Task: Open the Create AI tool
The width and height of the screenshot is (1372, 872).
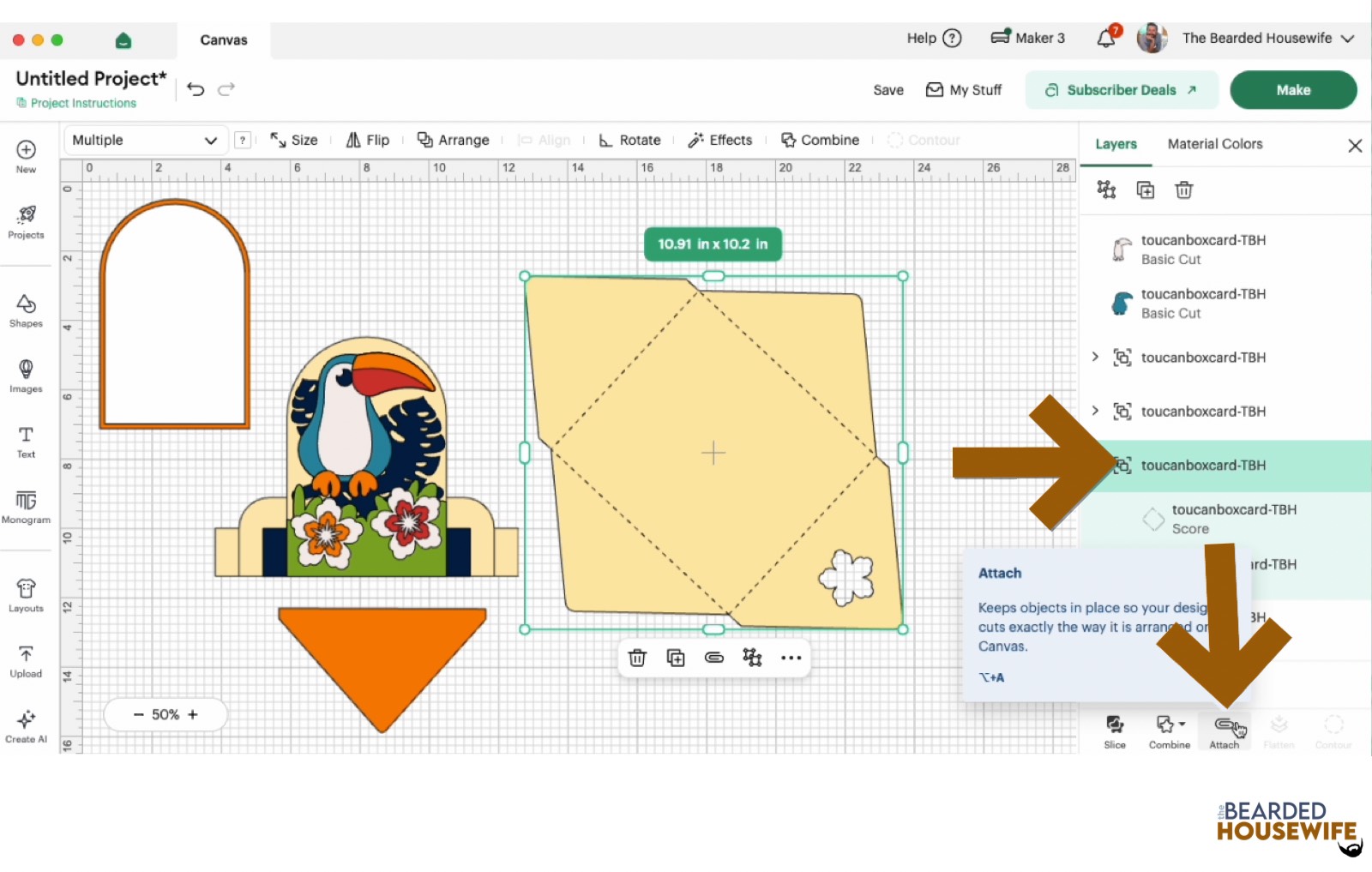Action: (26, 725)
